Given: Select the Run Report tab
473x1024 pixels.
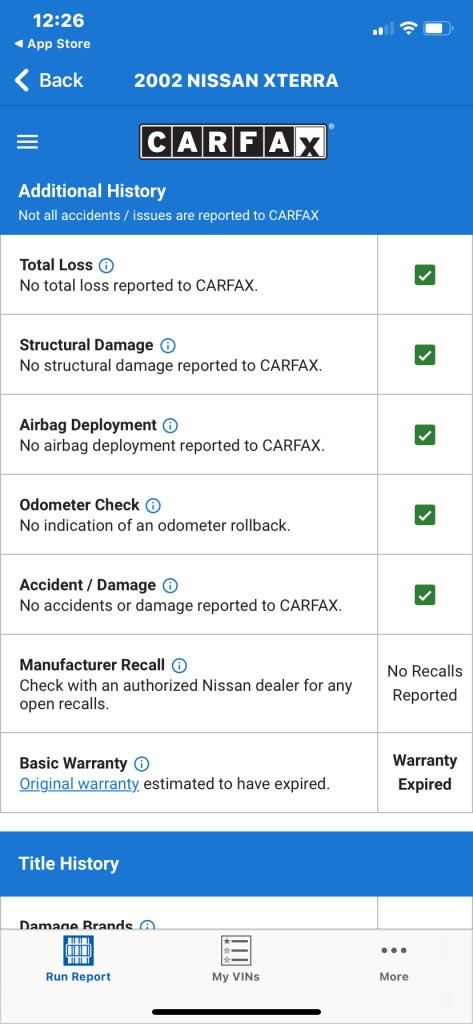Looking at the screenshot, I should click(78, 959).
